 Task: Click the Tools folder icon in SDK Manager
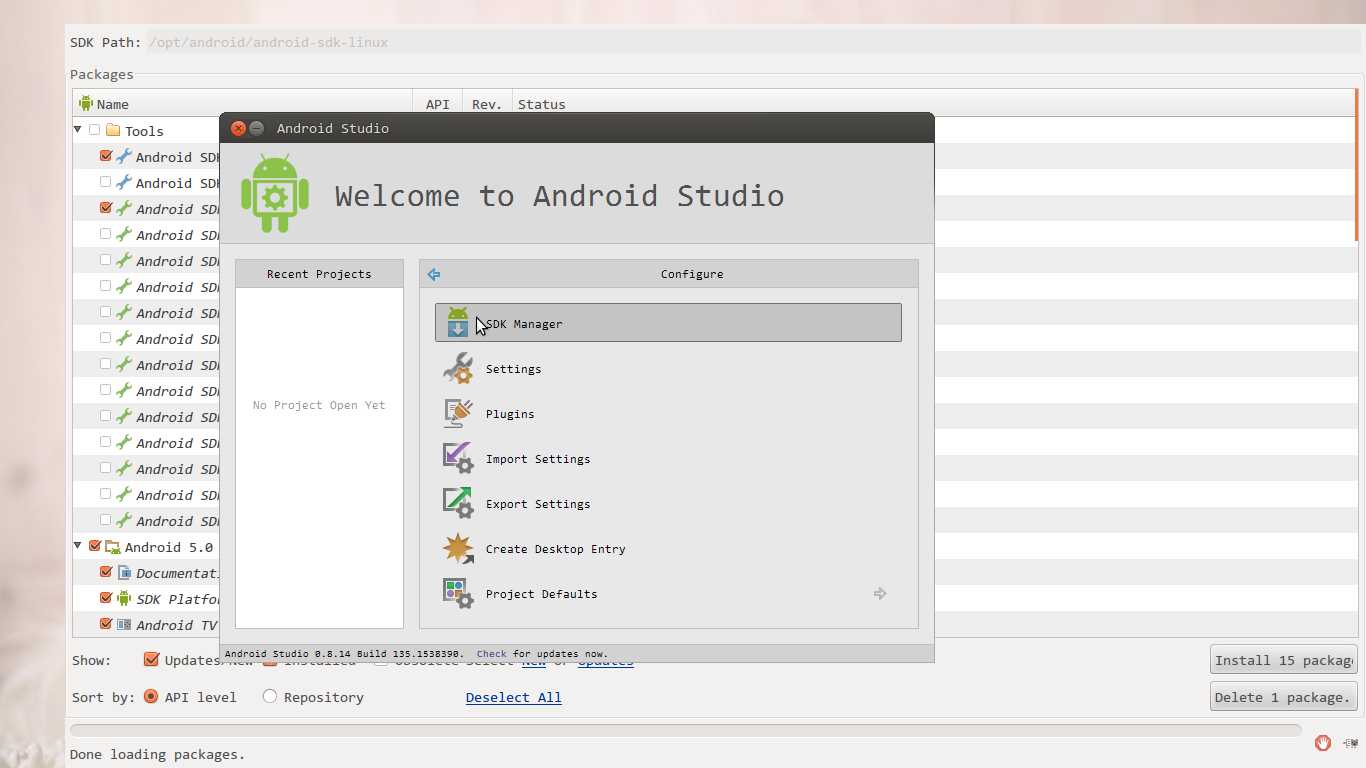coord(113,130)
